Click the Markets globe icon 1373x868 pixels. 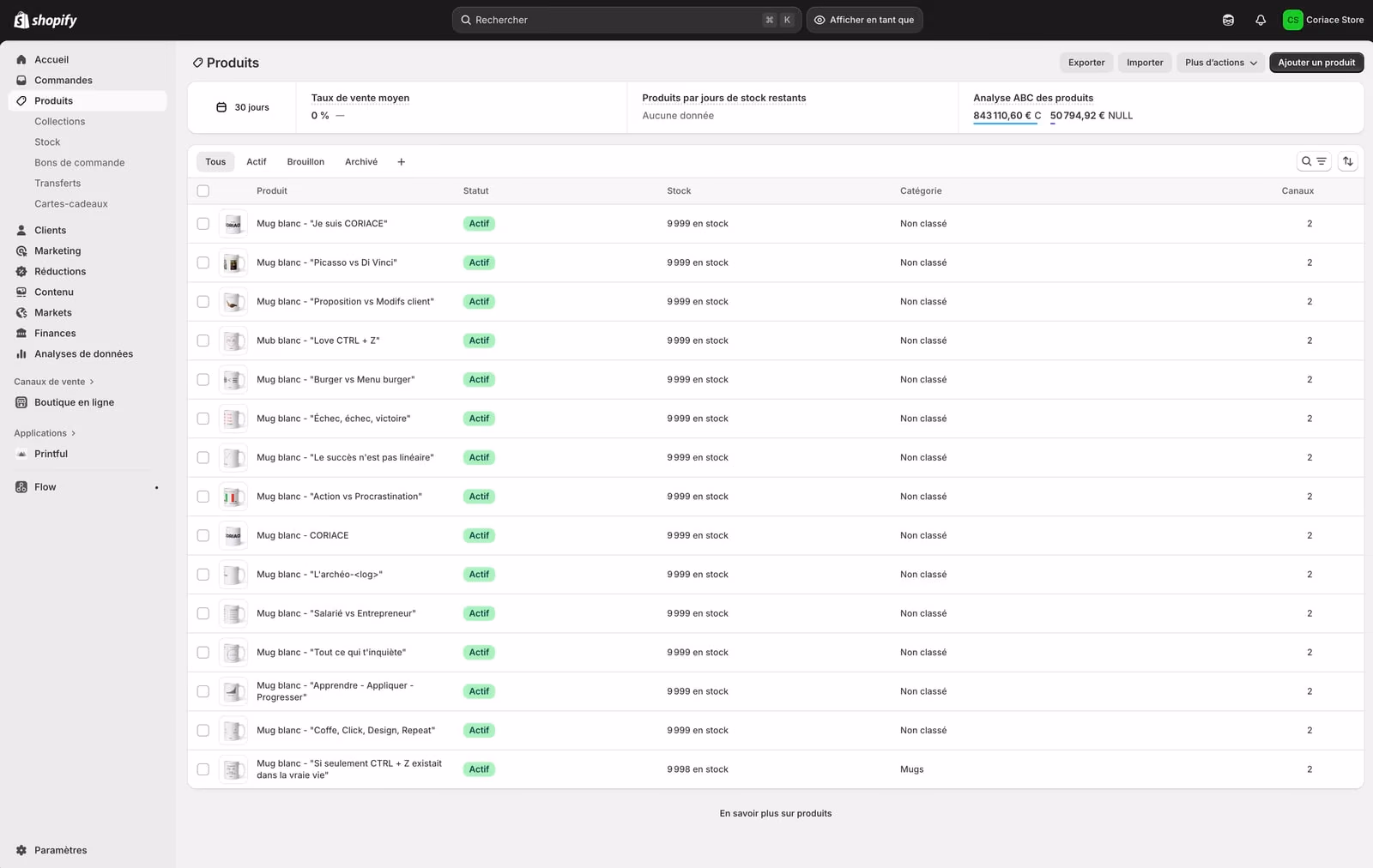(x=21, y=312)
